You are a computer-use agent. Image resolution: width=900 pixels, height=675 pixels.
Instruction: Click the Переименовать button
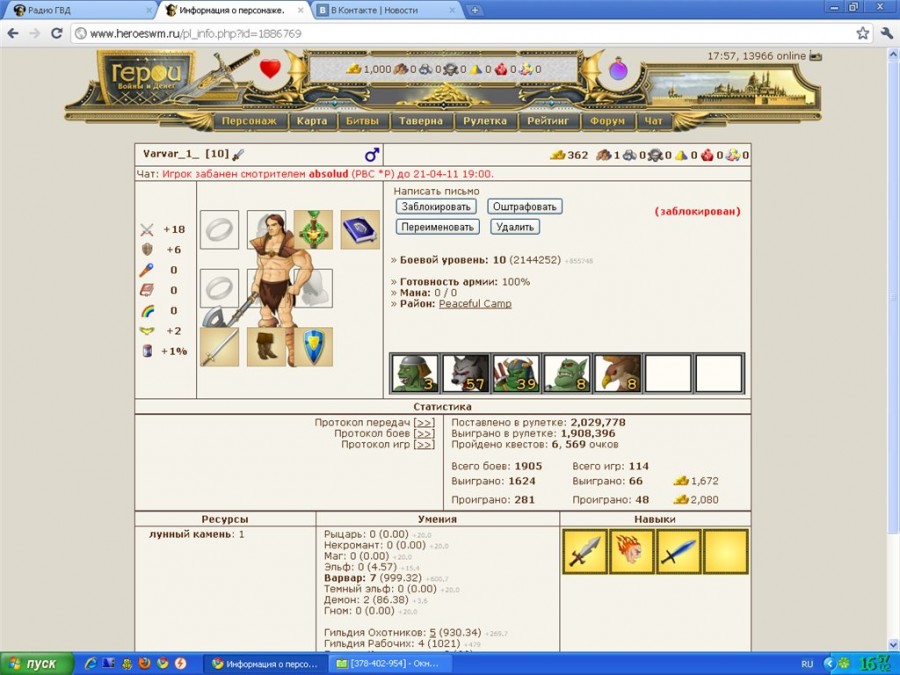click(437, 227)
